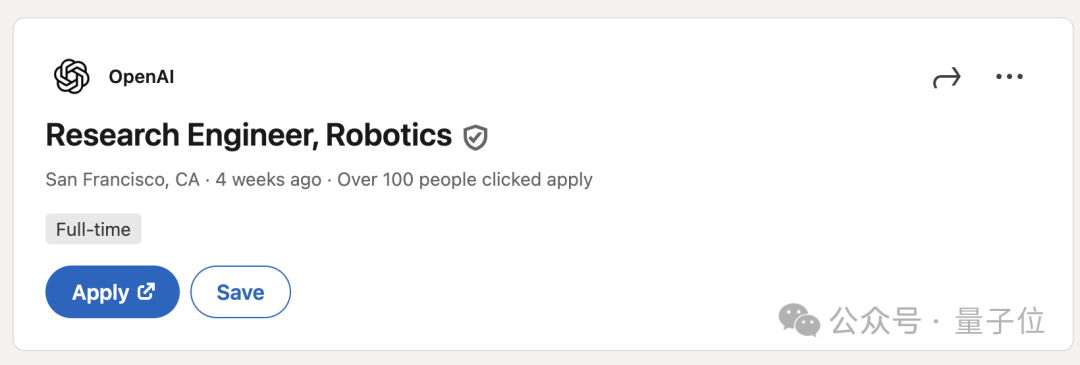Image resolution: width=1080 pixels, height=365 pixels.
Task: Click the blue Apply button
Action: 112,292
